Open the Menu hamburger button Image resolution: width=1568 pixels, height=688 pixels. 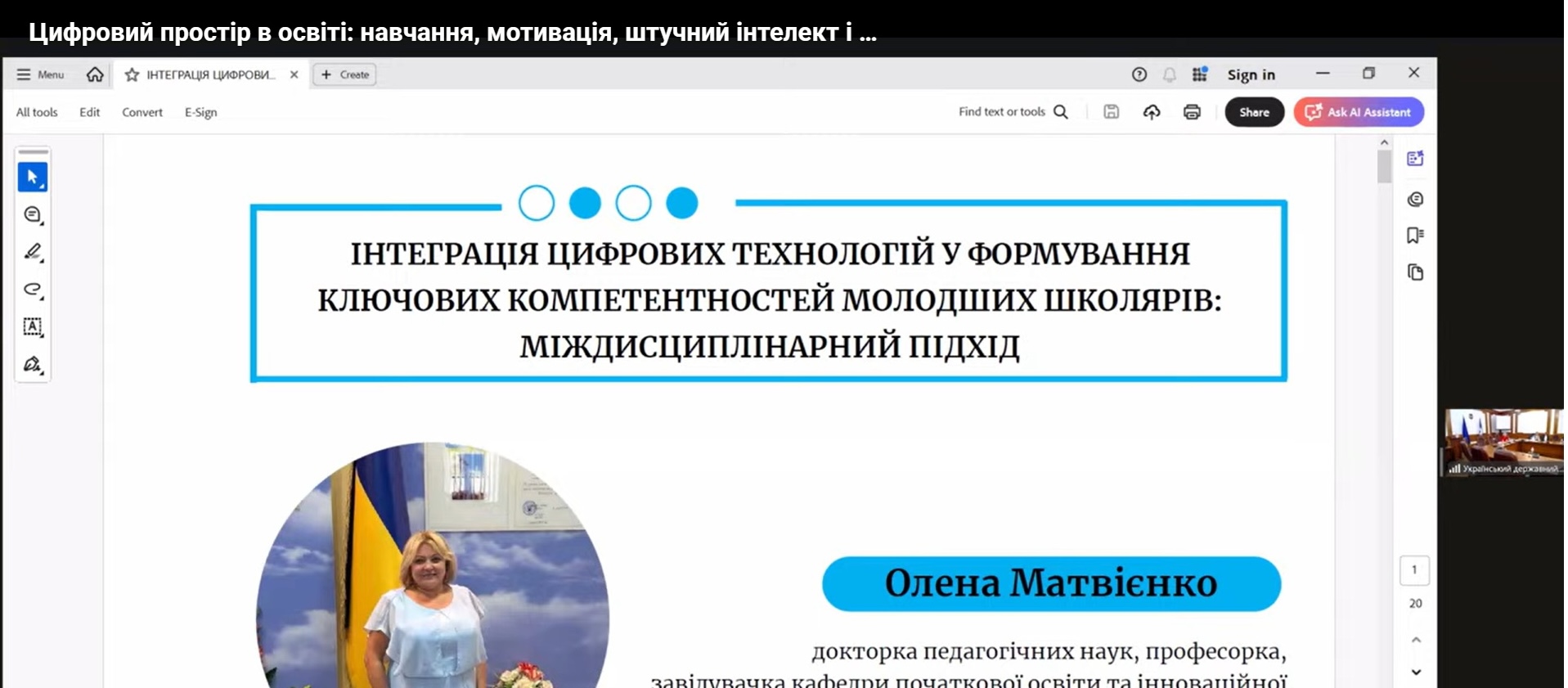click(x=40, y=74)
